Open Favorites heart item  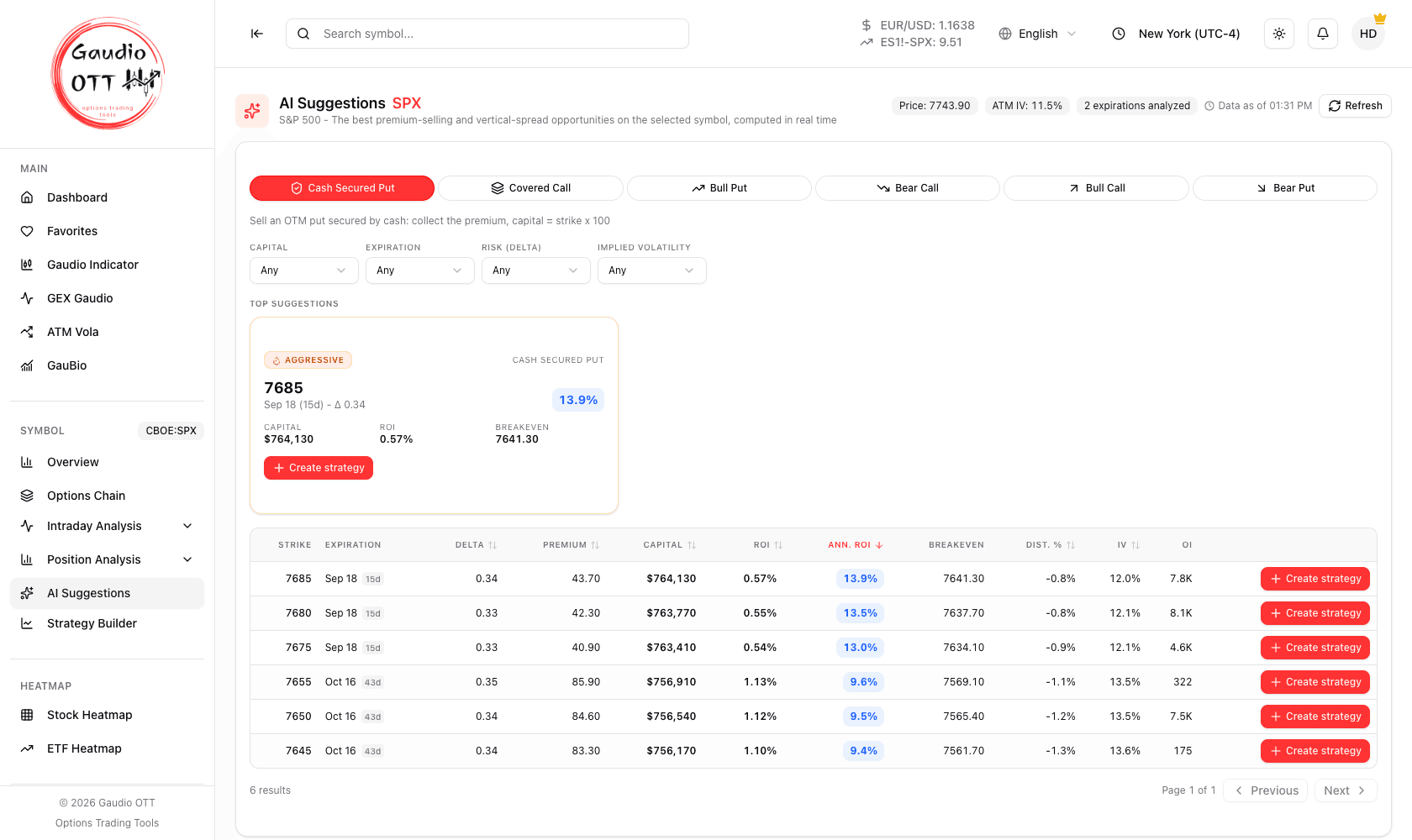tap(107, 231)
